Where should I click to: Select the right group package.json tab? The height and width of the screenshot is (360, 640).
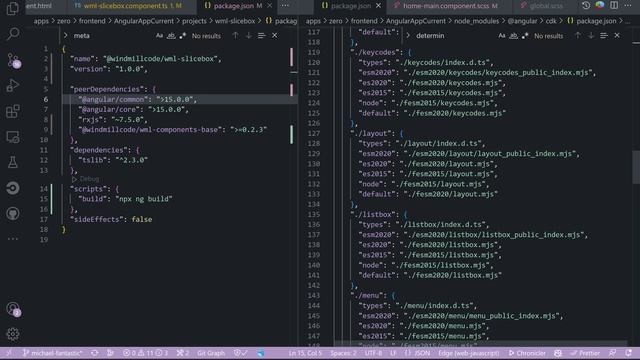click(351, 6)
